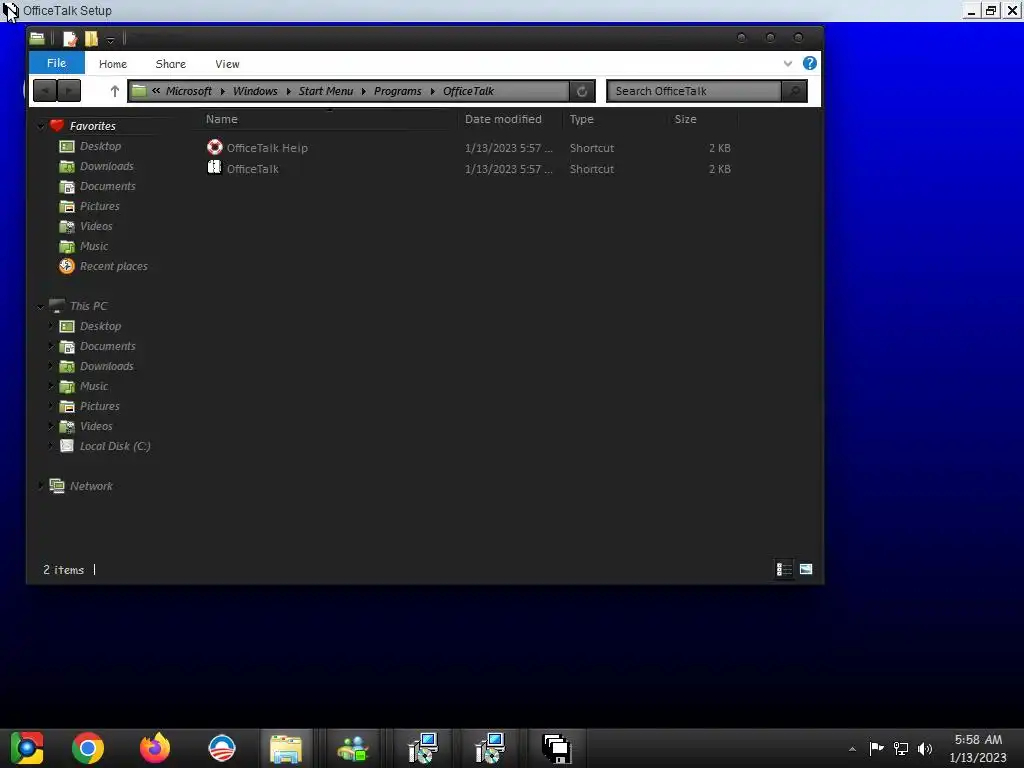Click the network tray icon
Viewport: 1024px width, 768px height.
coord(901,748)
